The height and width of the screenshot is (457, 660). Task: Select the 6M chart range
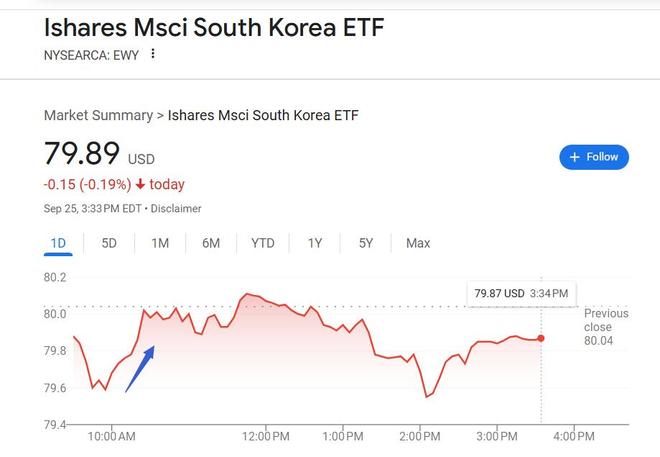point(211,243)
